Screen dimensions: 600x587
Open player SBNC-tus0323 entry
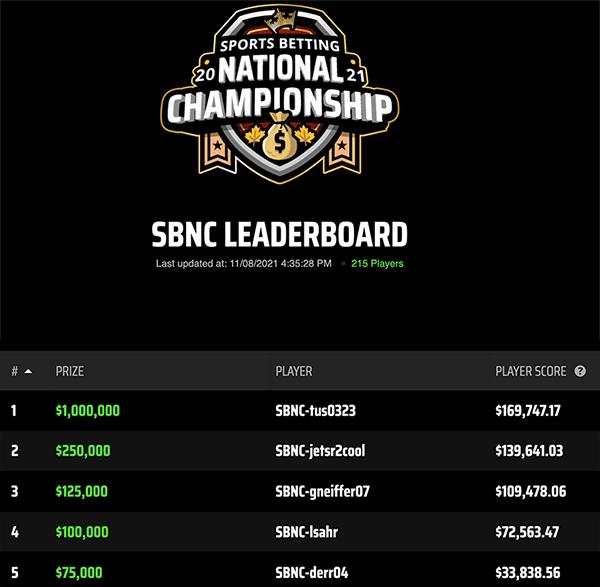click(x=315, y=410)
